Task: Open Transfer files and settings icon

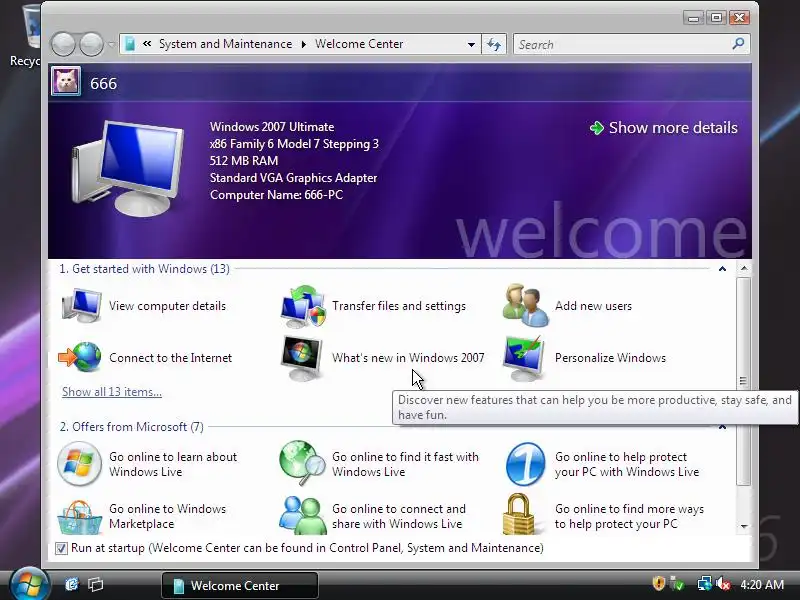Action: point(303,306)
